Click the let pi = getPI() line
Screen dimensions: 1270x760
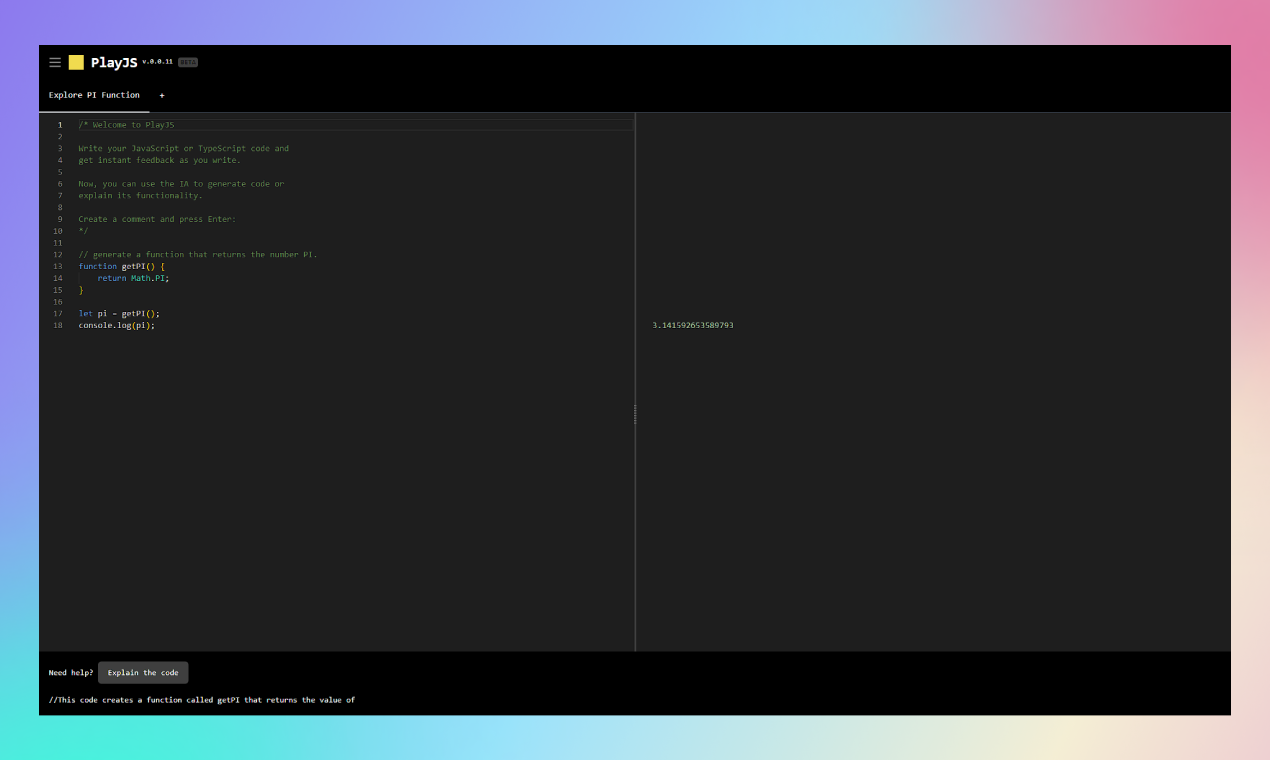[118, 313]
